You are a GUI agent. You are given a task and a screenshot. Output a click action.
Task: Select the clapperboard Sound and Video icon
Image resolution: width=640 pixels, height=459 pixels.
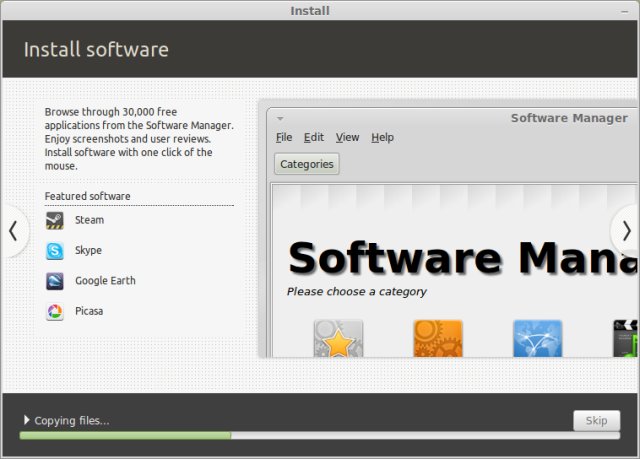click(625, 339)
